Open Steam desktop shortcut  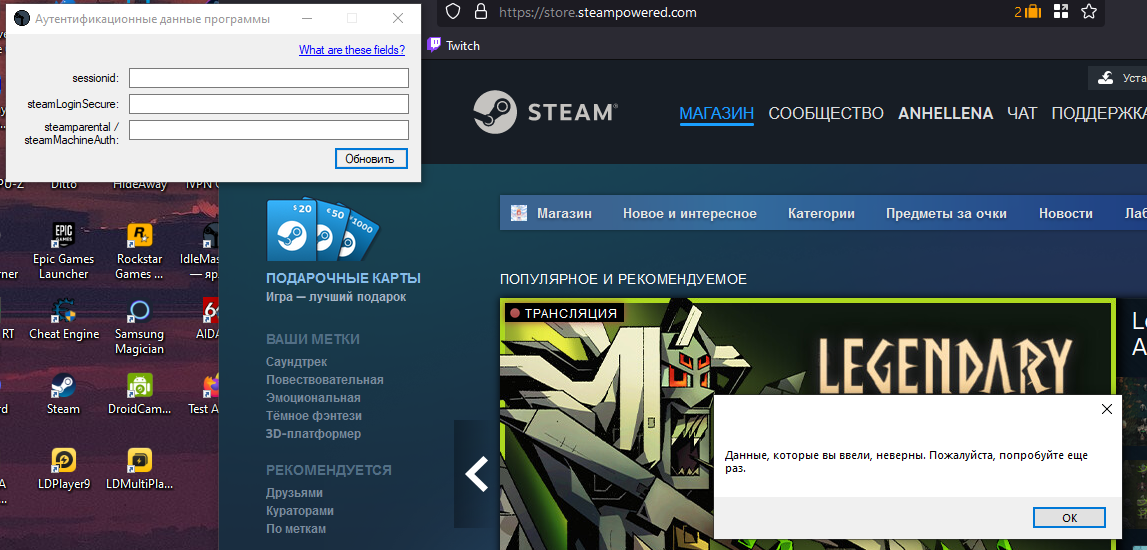[x=64, y=393]
